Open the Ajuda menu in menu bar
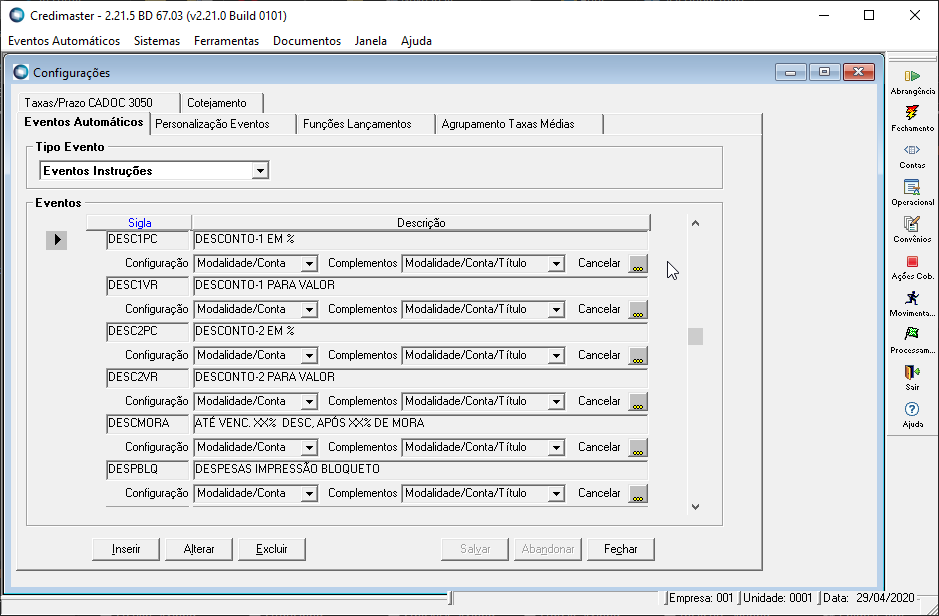 [416, 41]
